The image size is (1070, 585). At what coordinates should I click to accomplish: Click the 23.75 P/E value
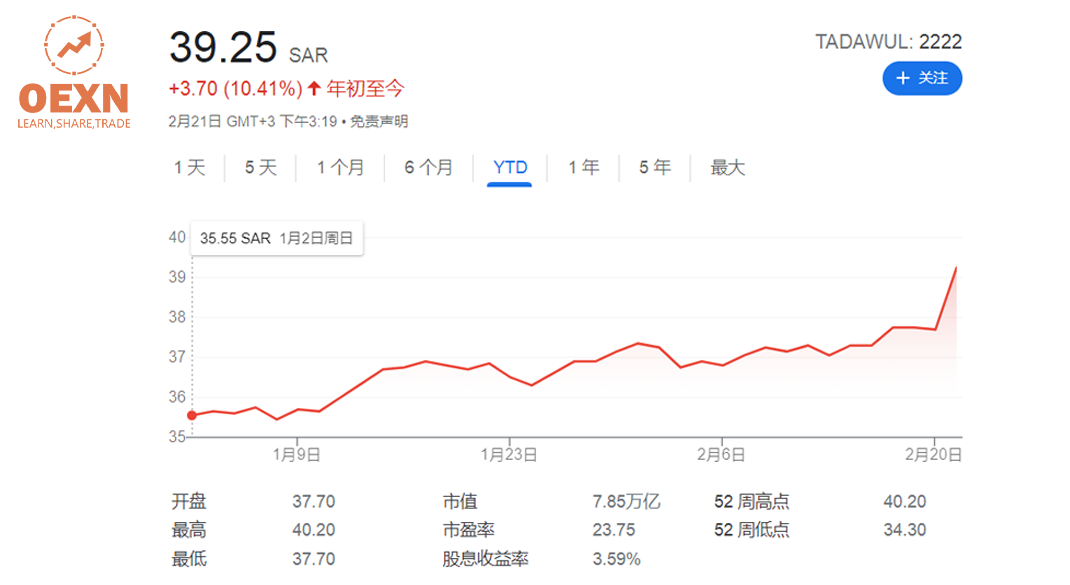[x=613, y=530]
